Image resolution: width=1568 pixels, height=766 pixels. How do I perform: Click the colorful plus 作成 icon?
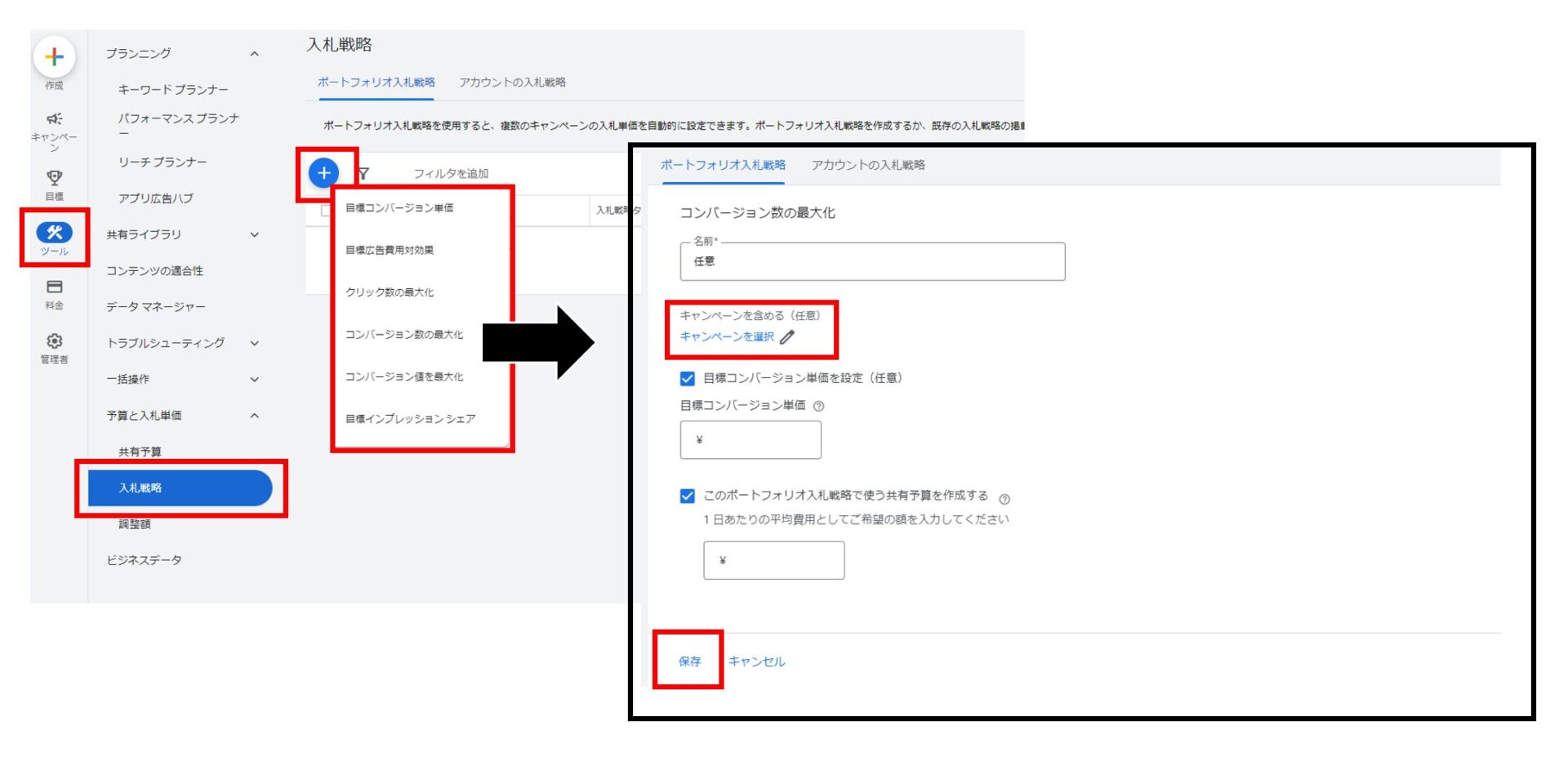tap(54, 57)
